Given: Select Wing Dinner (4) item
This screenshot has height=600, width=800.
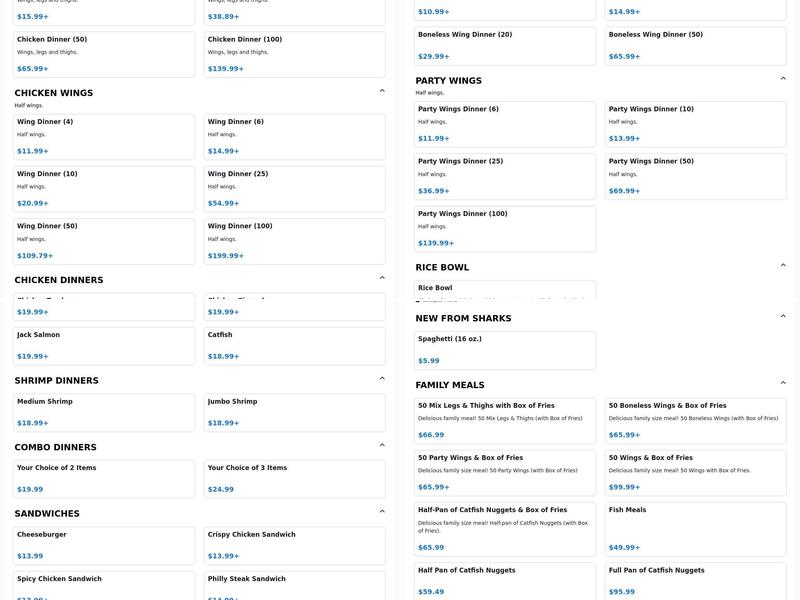Looking at the screenshot, I should click(104, 136).
